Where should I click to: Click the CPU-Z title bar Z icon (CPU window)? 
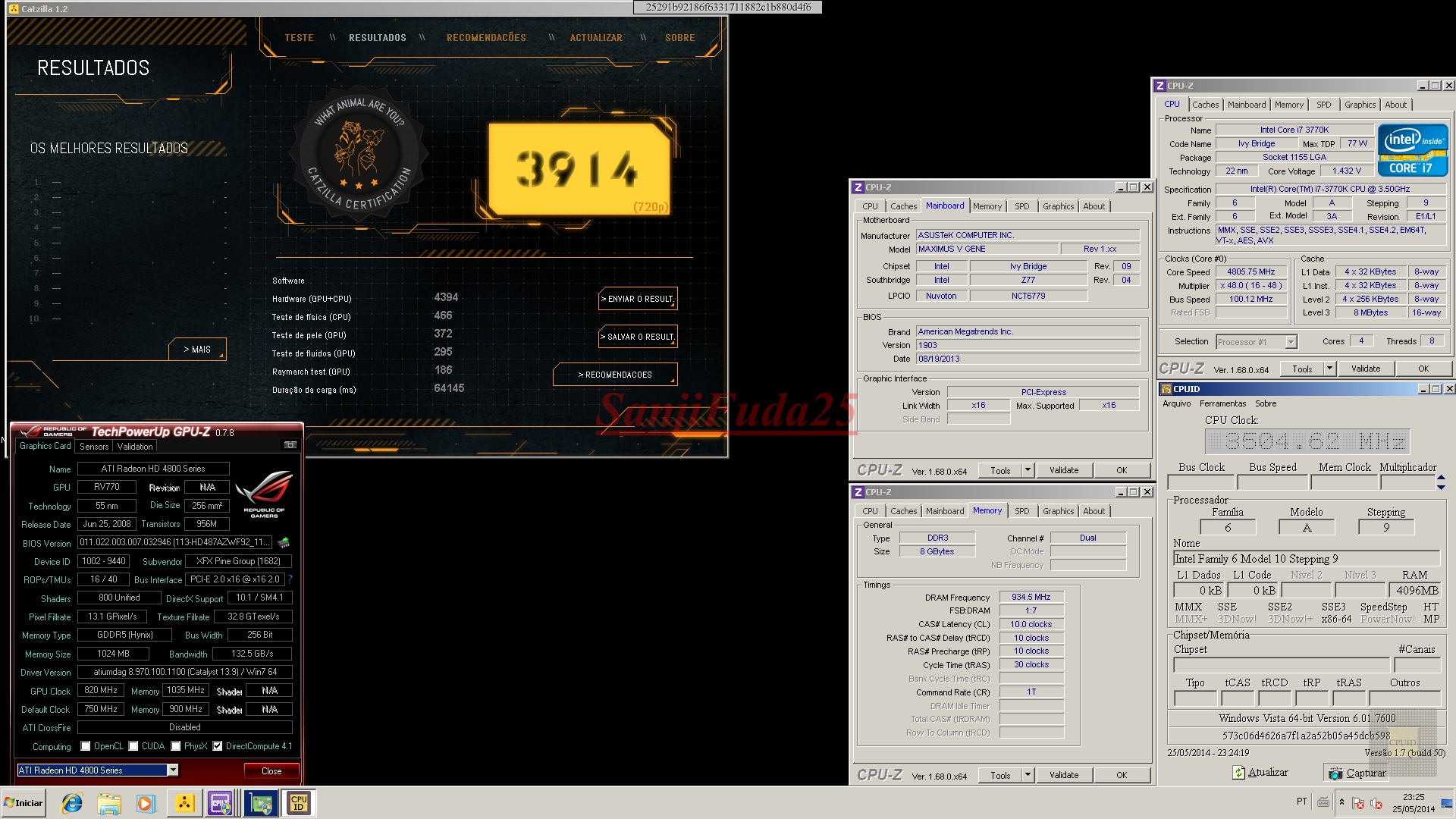[x=1160, y=86]
